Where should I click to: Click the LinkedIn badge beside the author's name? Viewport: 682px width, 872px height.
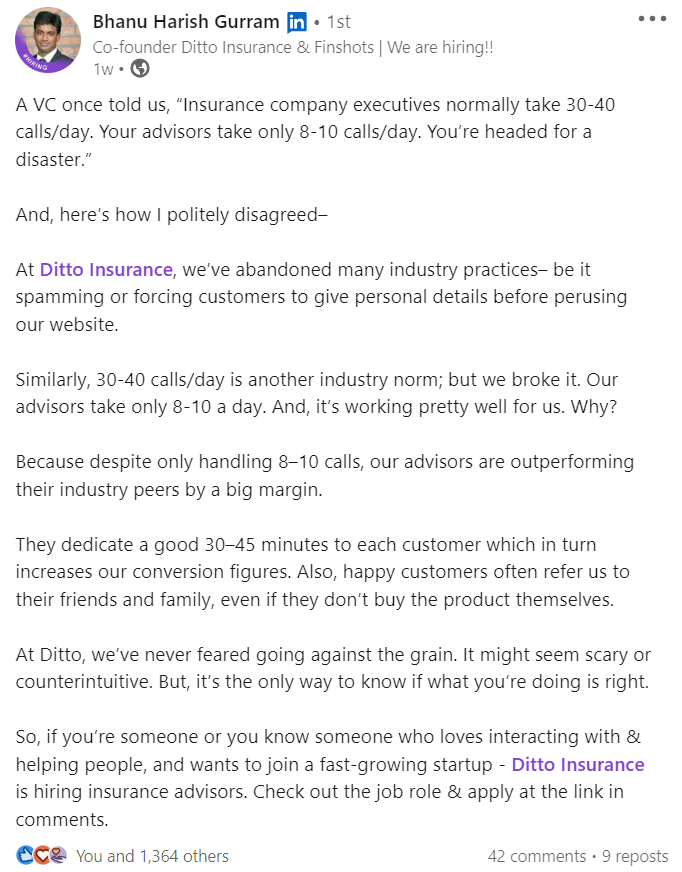297,22
